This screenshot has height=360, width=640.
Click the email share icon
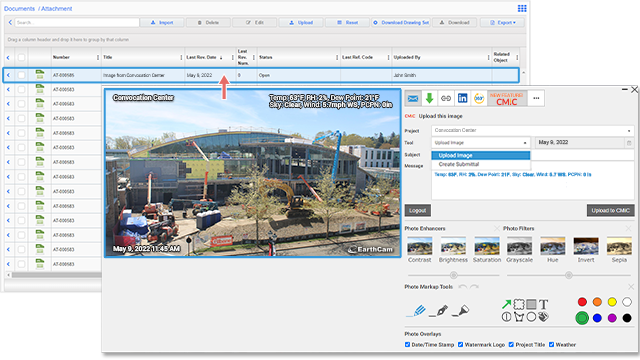pos(413,98)
